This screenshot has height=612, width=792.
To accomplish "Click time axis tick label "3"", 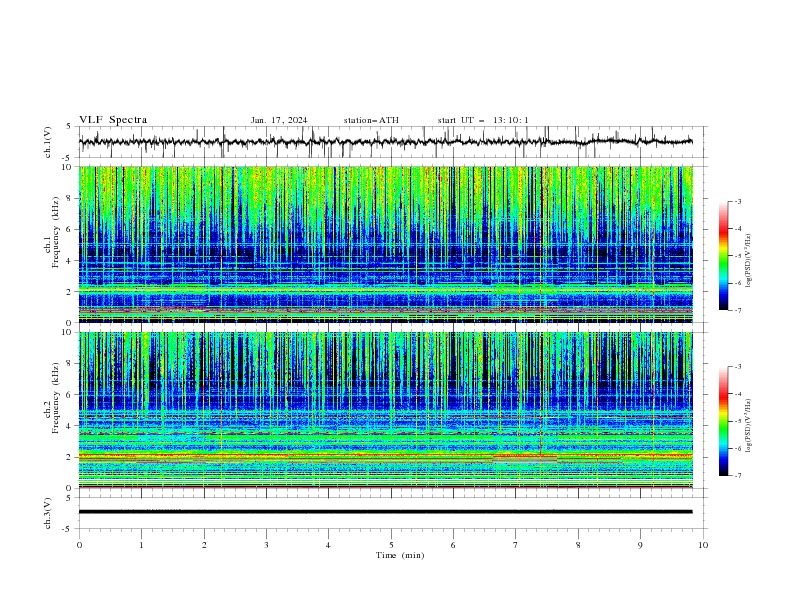I will point(266,545).
